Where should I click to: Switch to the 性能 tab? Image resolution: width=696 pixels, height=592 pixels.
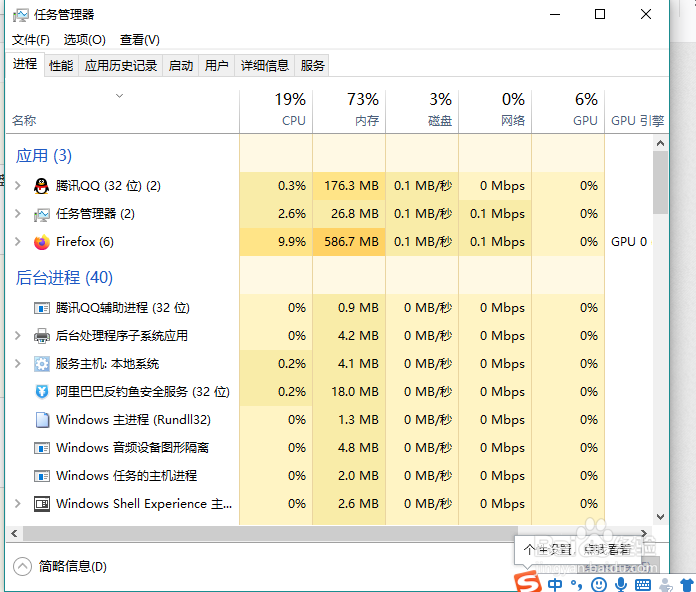(x=61, y=66)
